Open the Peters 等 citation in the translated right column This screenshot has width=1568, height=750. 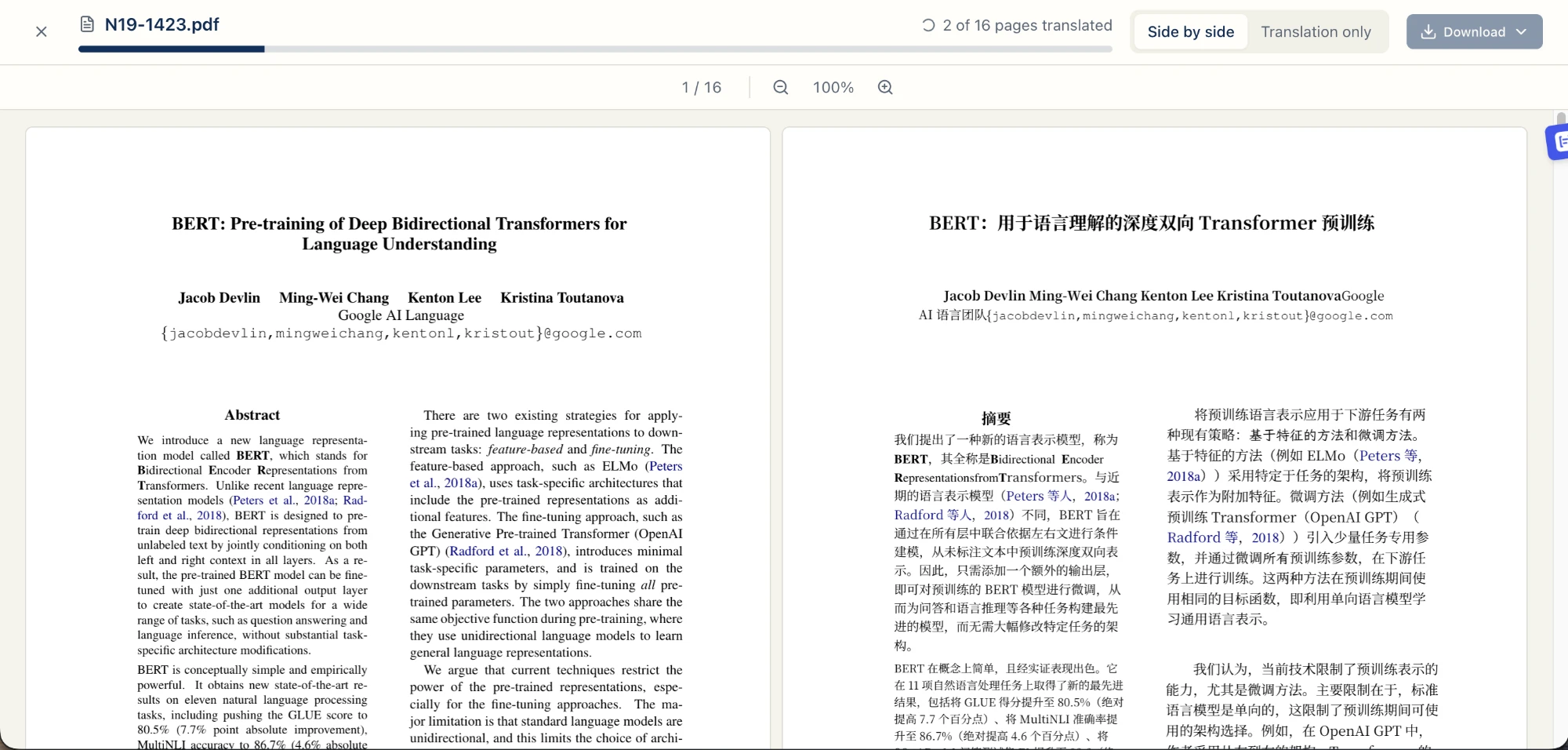coord(1388,456)
